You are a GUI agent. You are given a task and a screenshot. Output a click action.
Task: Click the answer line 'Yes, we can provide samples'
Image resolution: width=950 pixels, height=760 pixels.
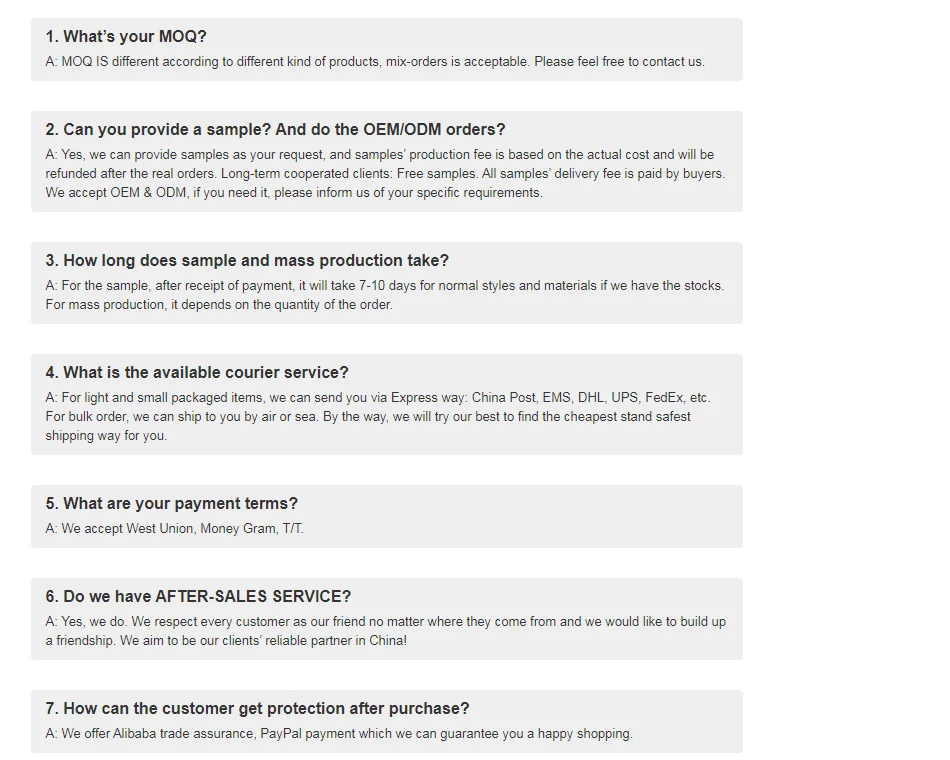click(380, 155)
